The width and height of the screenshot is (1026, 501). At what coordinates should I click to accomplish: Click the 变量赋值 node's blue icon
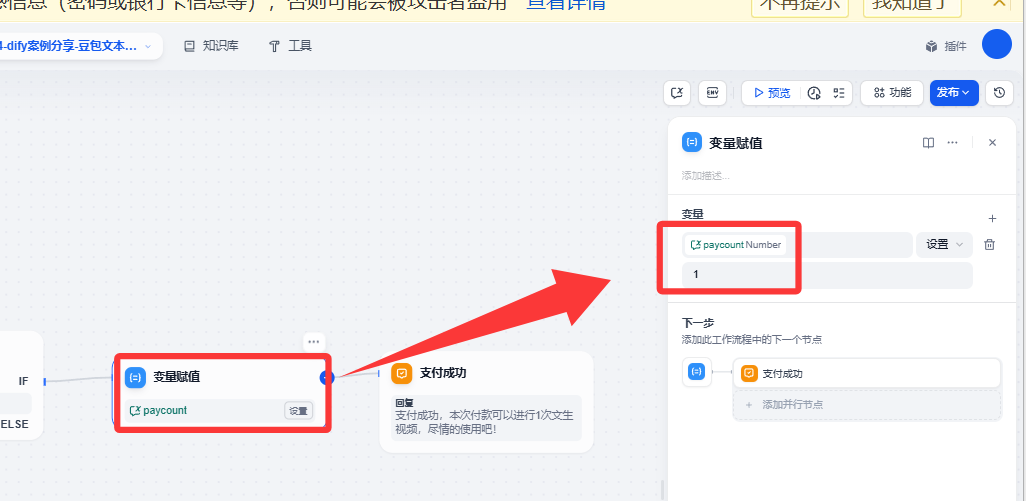(135, 377)
